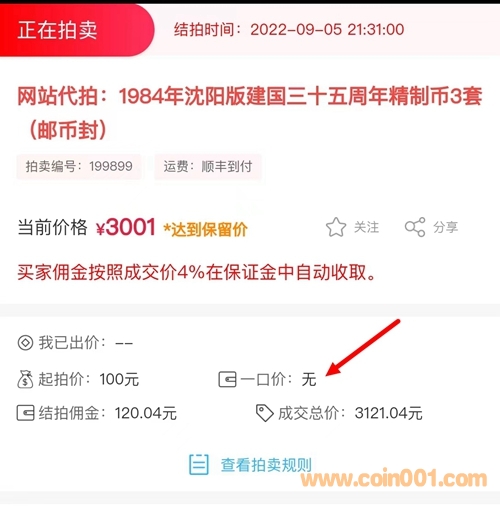This screenshot has height=506, width=500.
Task: Tap the 运费 顺丰到付 shipping tag
Action: (x=208, y=166)
